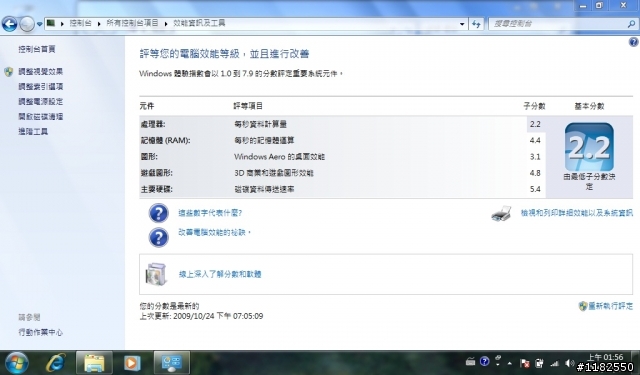The width and height of the screenshot is (640, 375).
Task: Open 線上深入了解分數和軟體 link
Action: [x=220, y=274]
